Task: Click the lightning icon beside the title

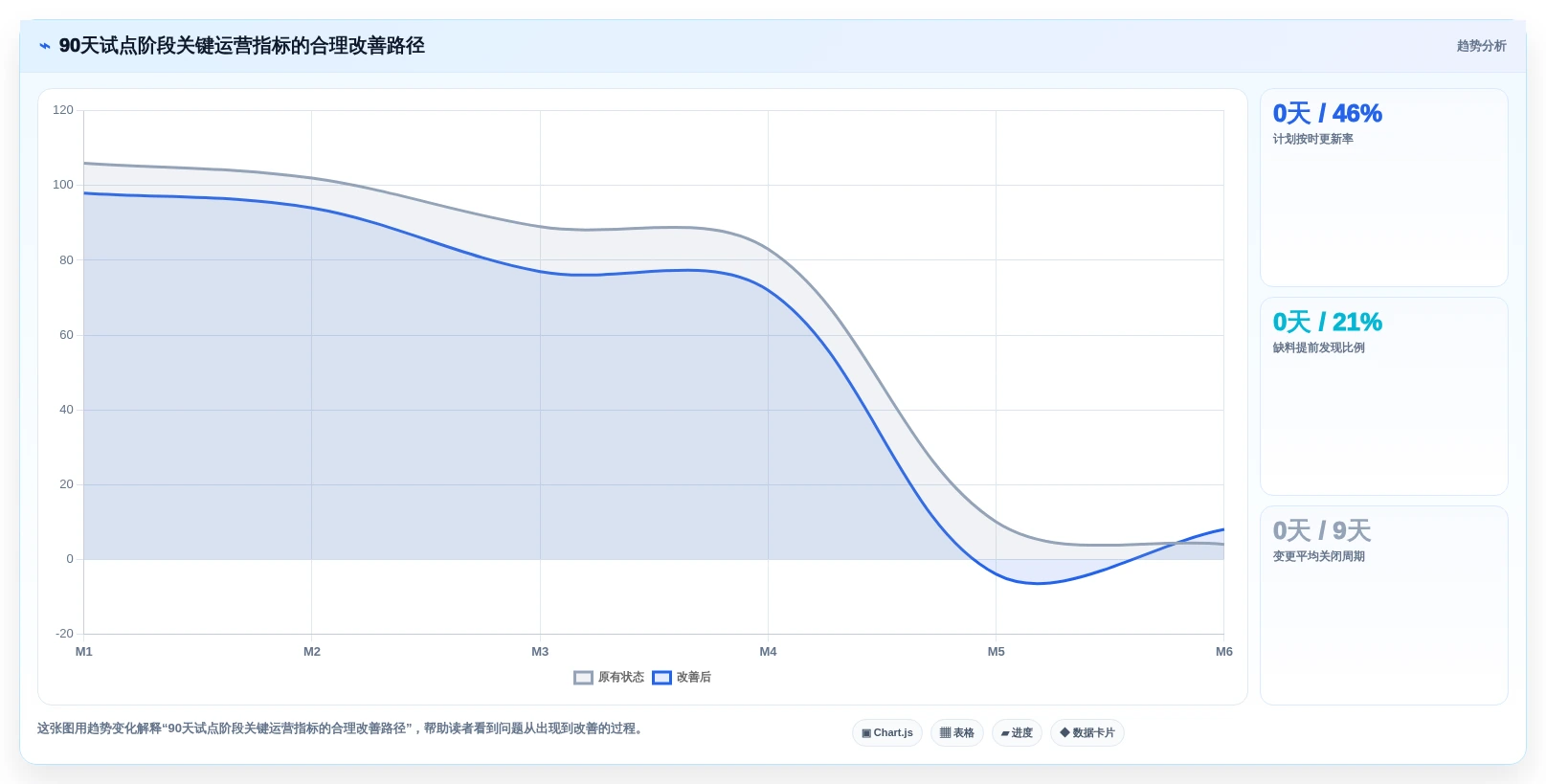Action: [x=45, y=46]
